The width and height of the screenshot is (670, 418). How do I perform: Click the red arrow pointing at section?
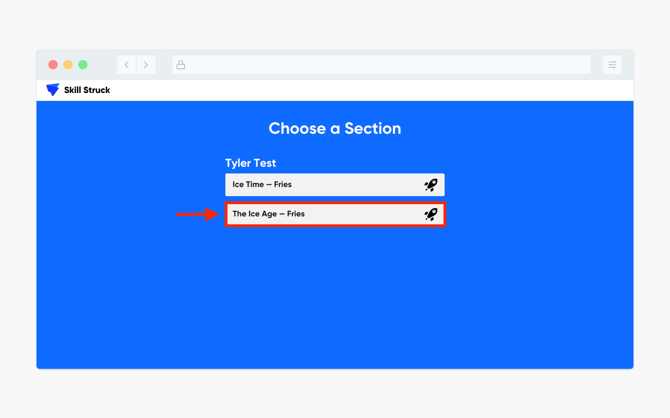tap(197, 214)
